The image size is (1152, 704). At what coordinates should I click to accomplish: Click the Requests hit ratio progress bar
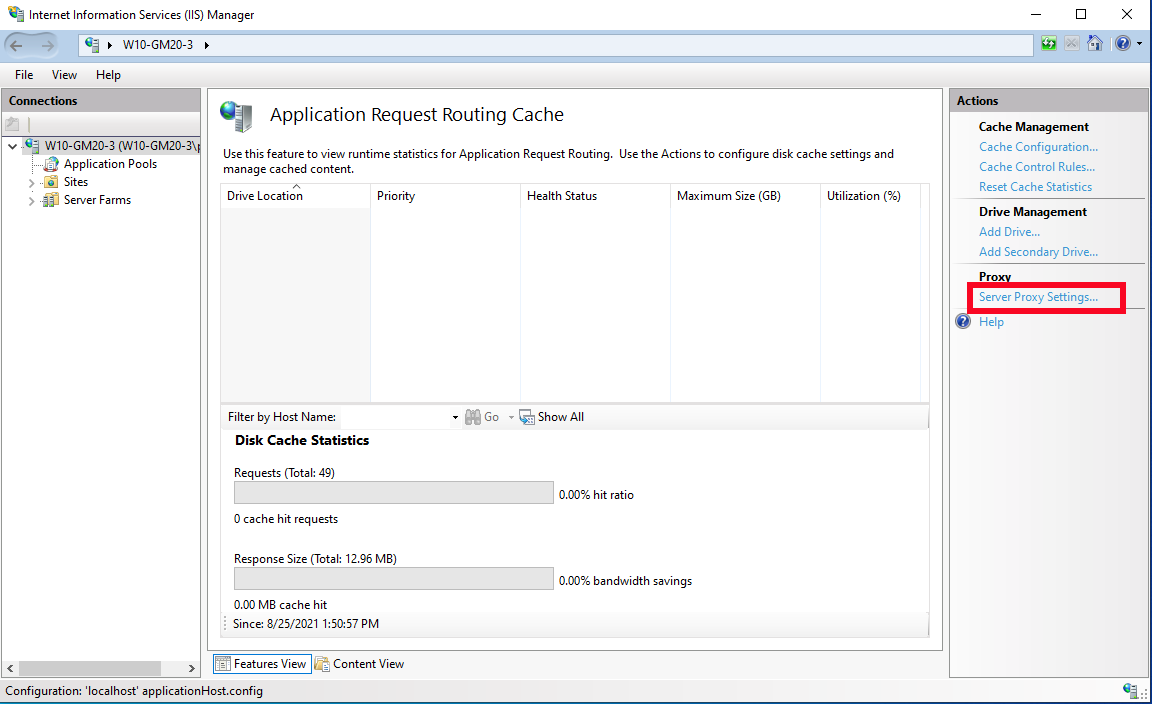point(393,492)
